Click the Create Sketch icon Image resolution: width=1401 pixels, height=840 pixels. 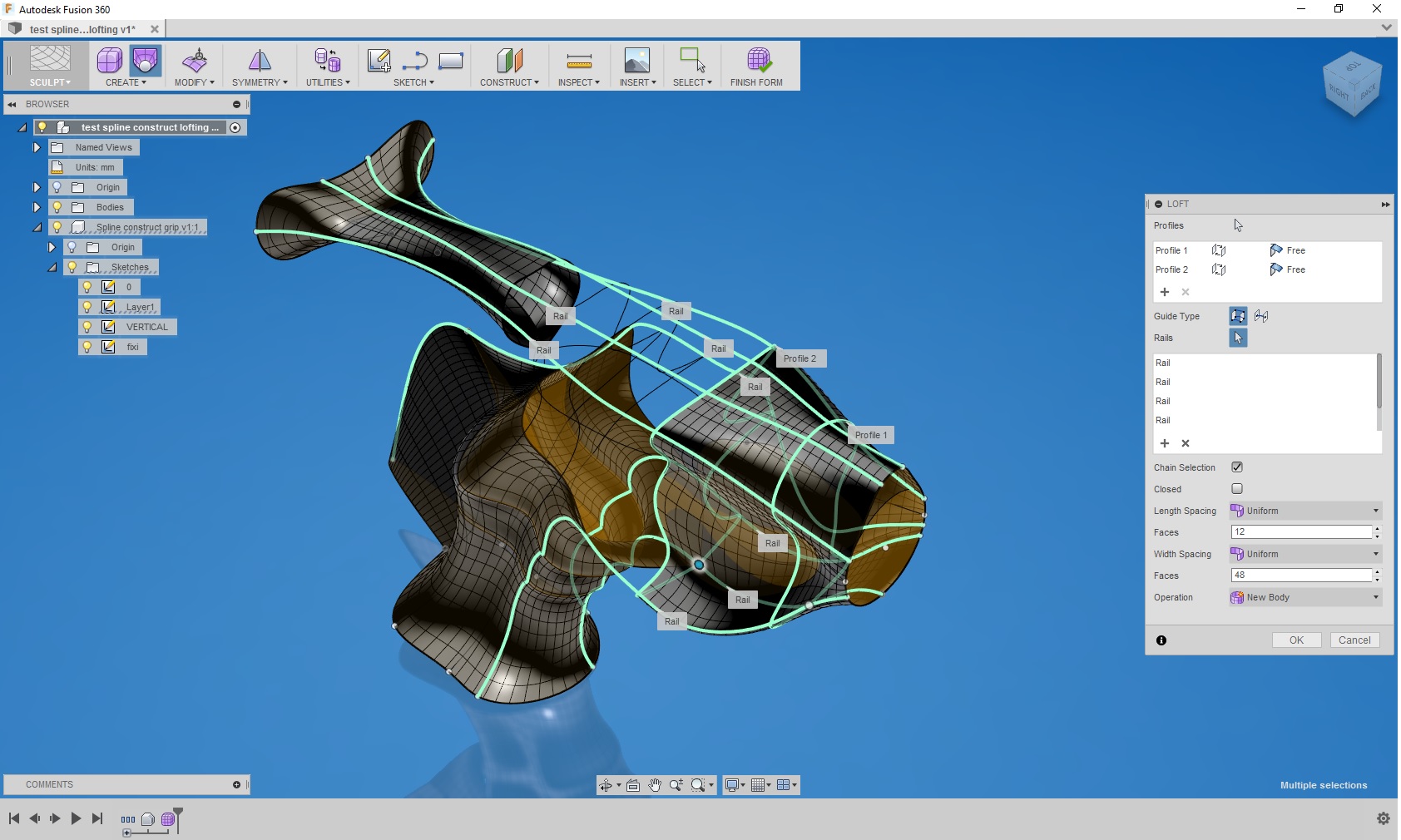click(x=379, y=60)
